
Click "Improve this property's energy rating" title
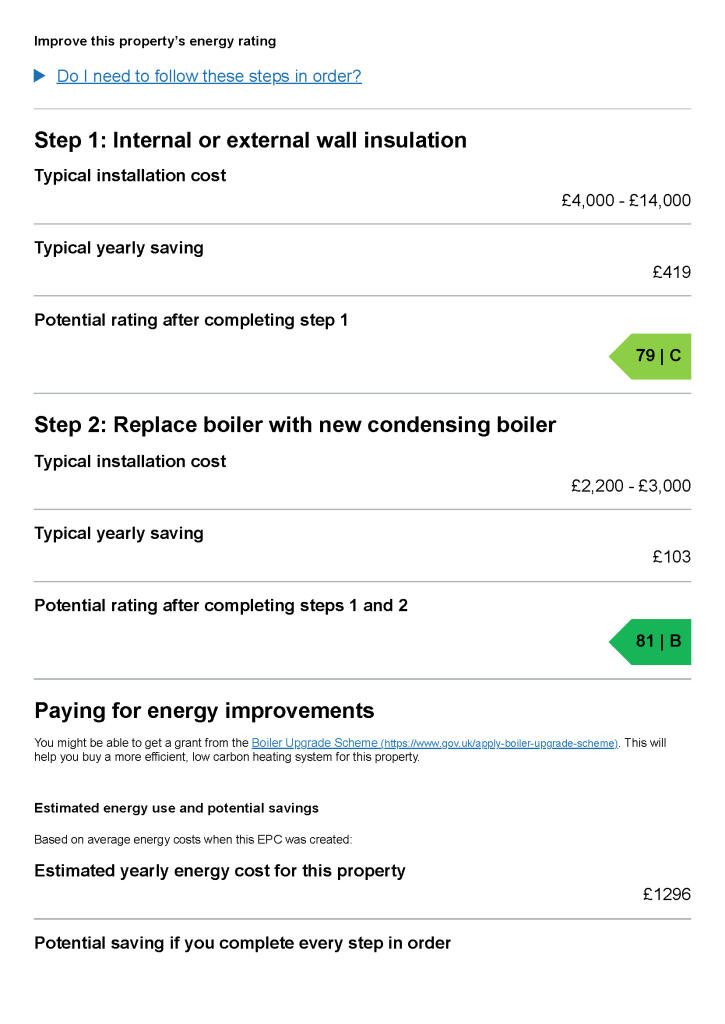(x=155, y=42)
